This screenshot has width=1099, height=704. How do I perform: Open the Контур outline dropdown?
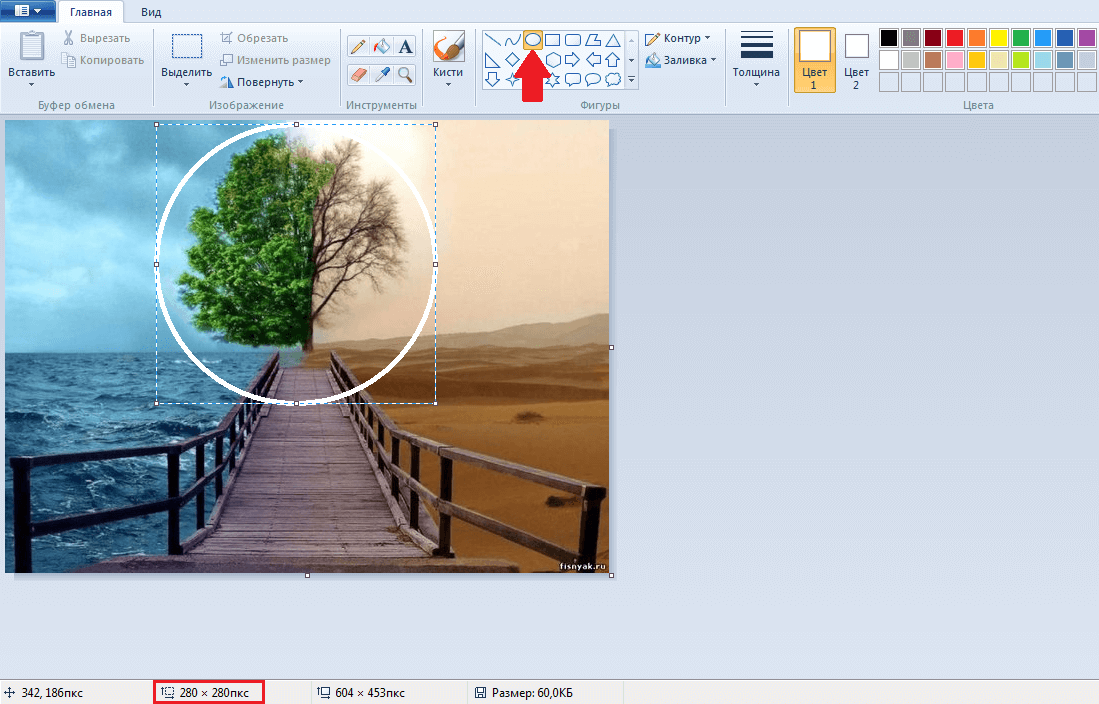pos(680,38)
